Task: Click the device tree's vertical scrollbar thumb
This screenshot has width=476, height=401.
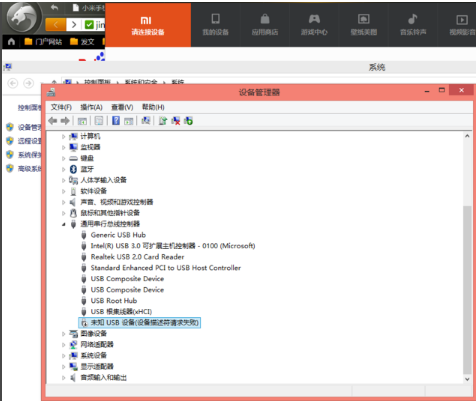Action: [x=467, y=290]
